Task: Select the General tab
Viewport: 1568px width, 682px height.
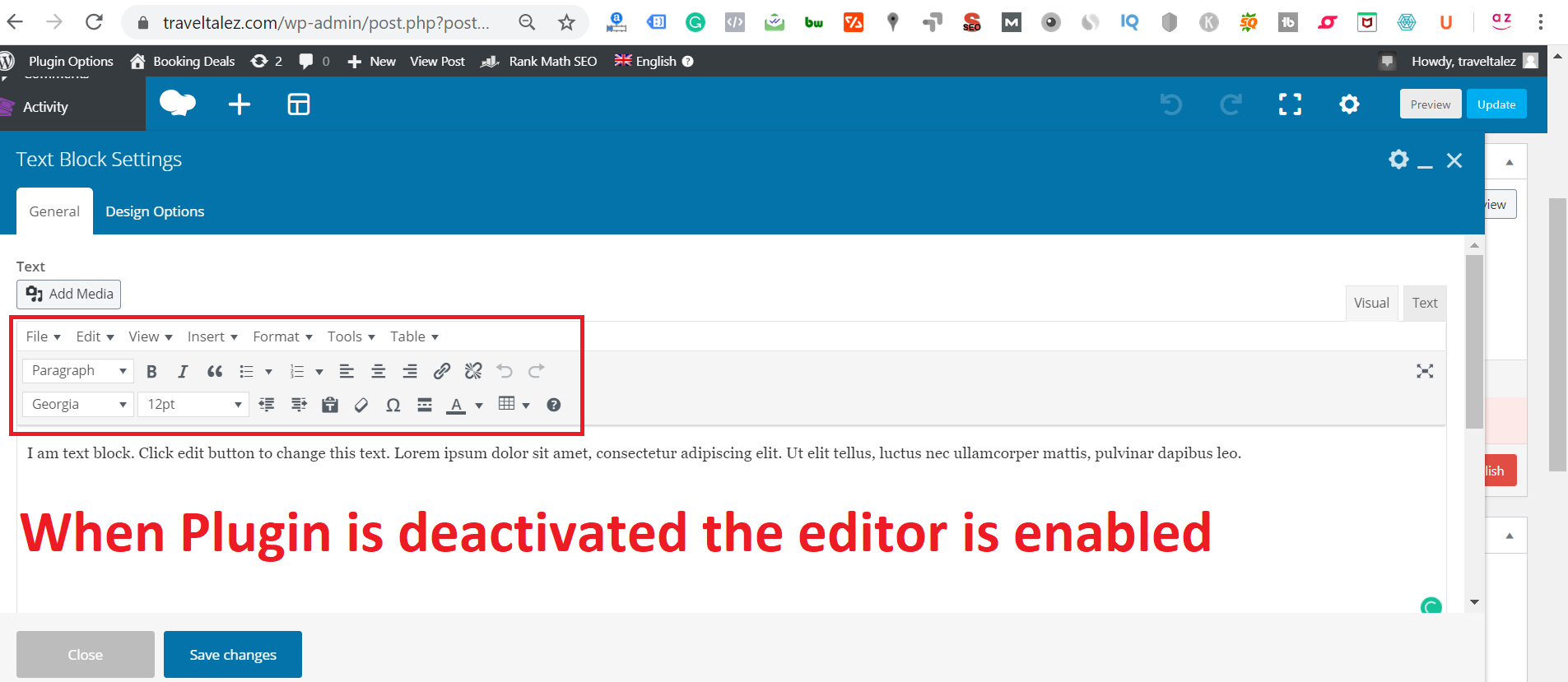Action: (54, 211)
